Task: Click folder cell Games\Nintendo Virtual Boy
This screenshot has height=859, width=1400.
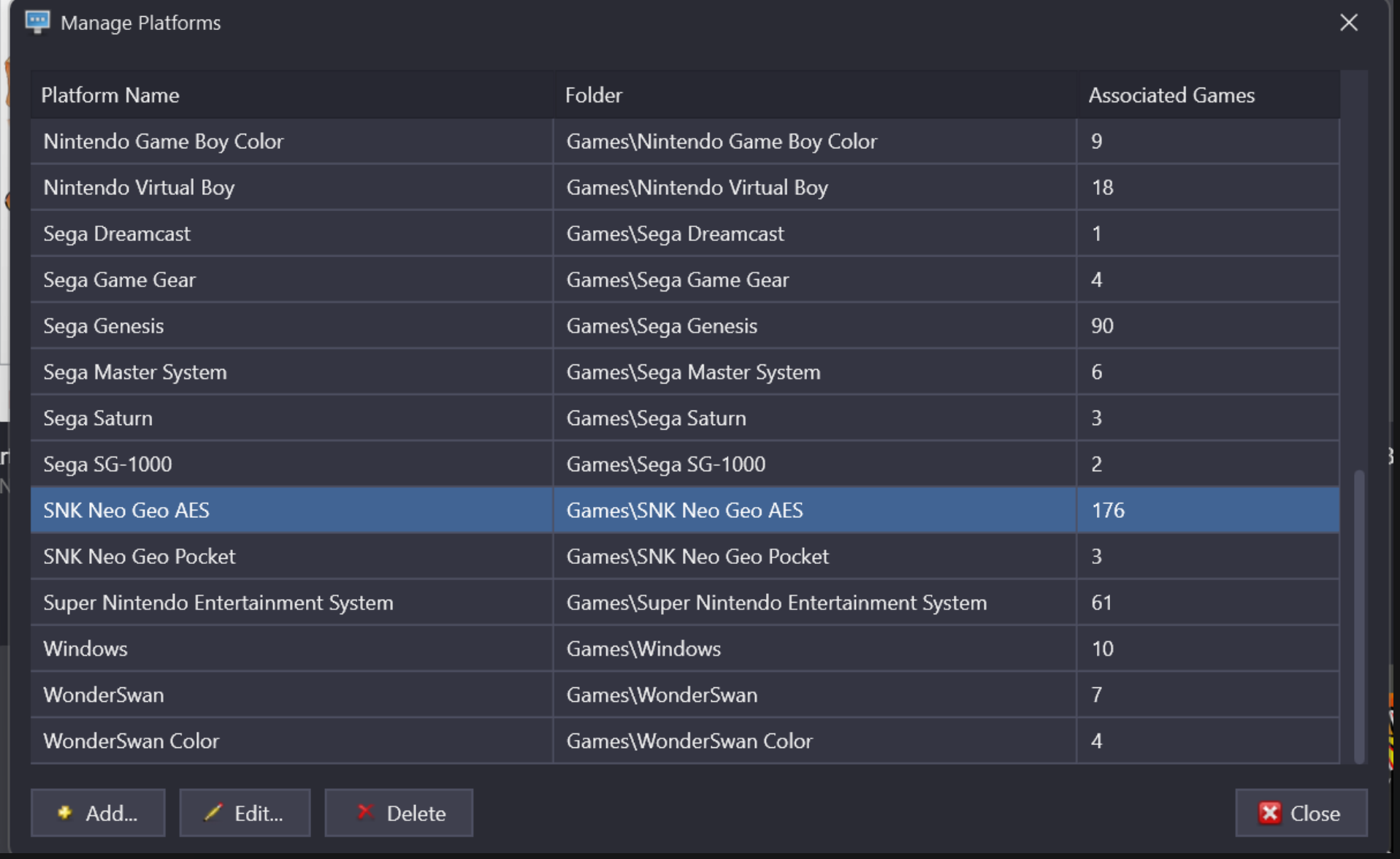Action: [x=815, y=187]
